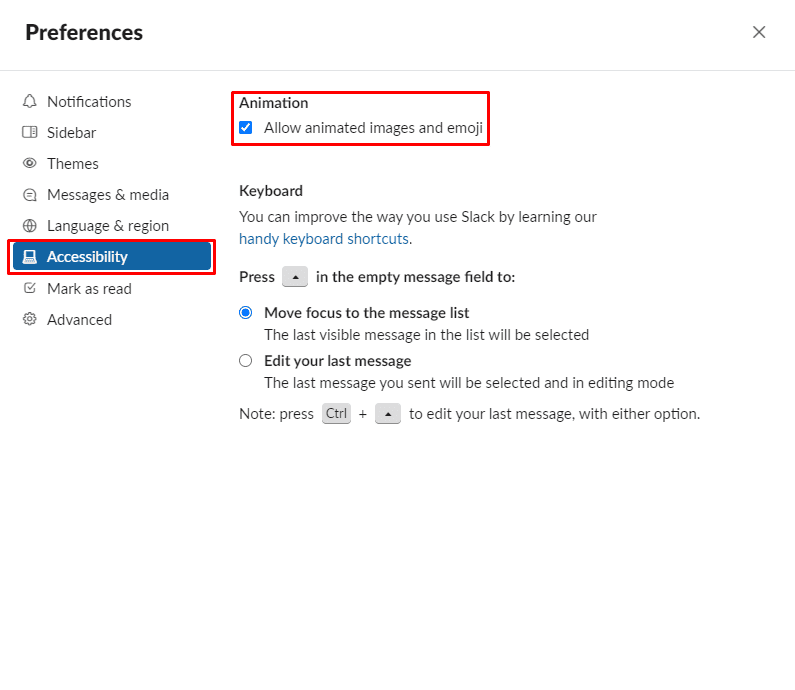Click the Mark as read checkmark icon

click(x=30, y=288)
